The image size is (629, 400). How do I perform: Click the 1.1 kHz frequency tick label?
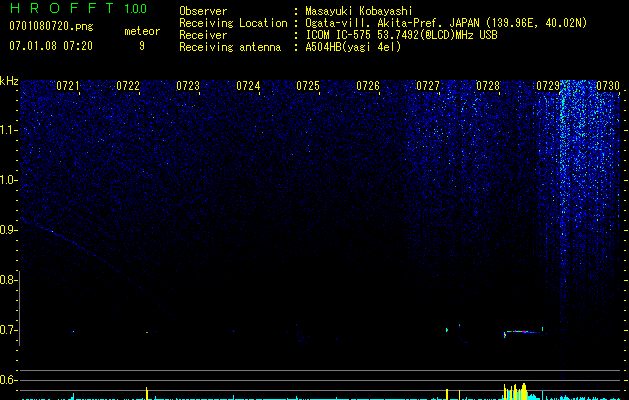pos(8,130)
